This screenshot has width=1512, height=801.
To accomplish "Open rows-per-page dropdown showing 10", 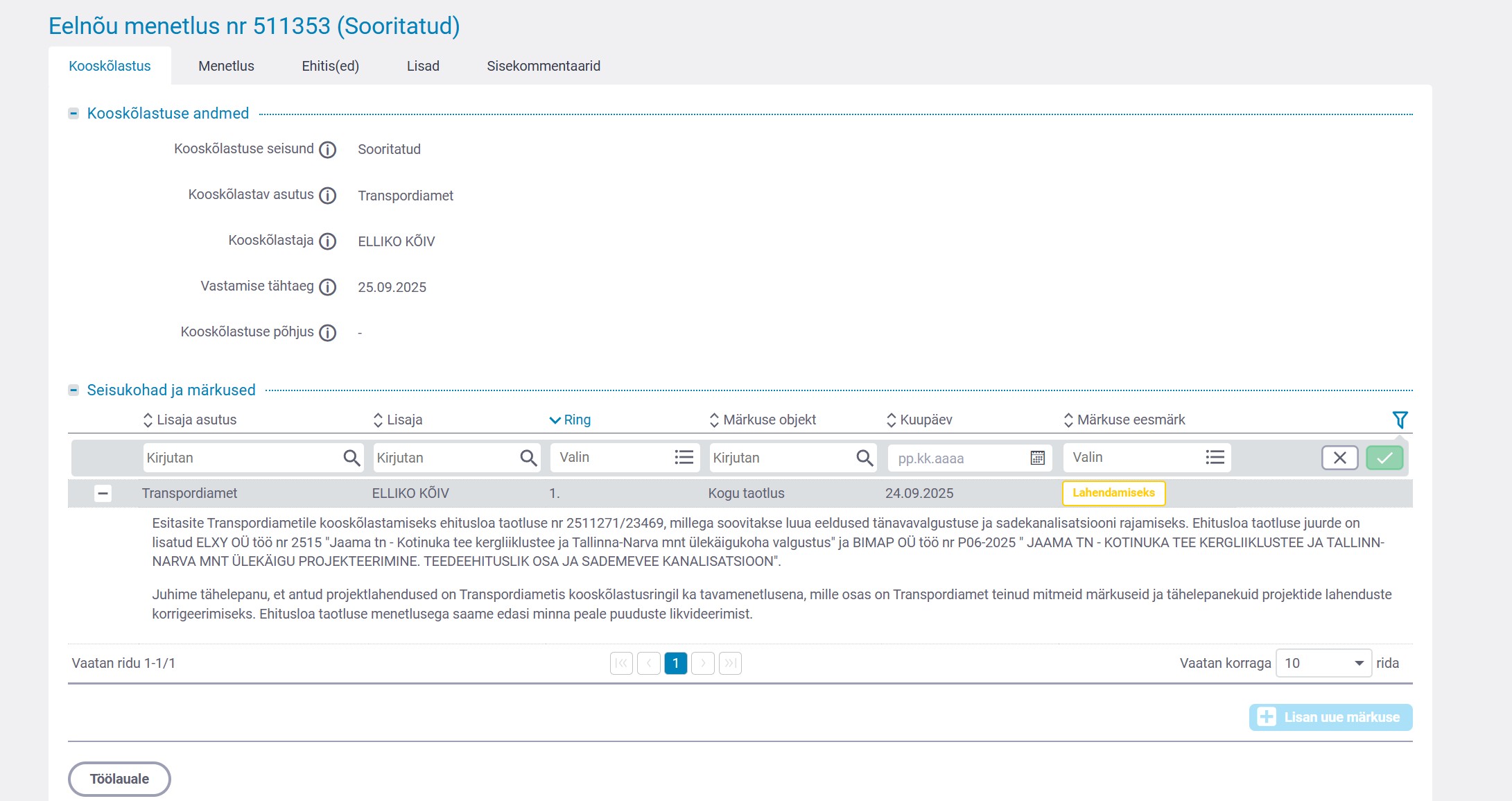I will tap(1323, 663).
